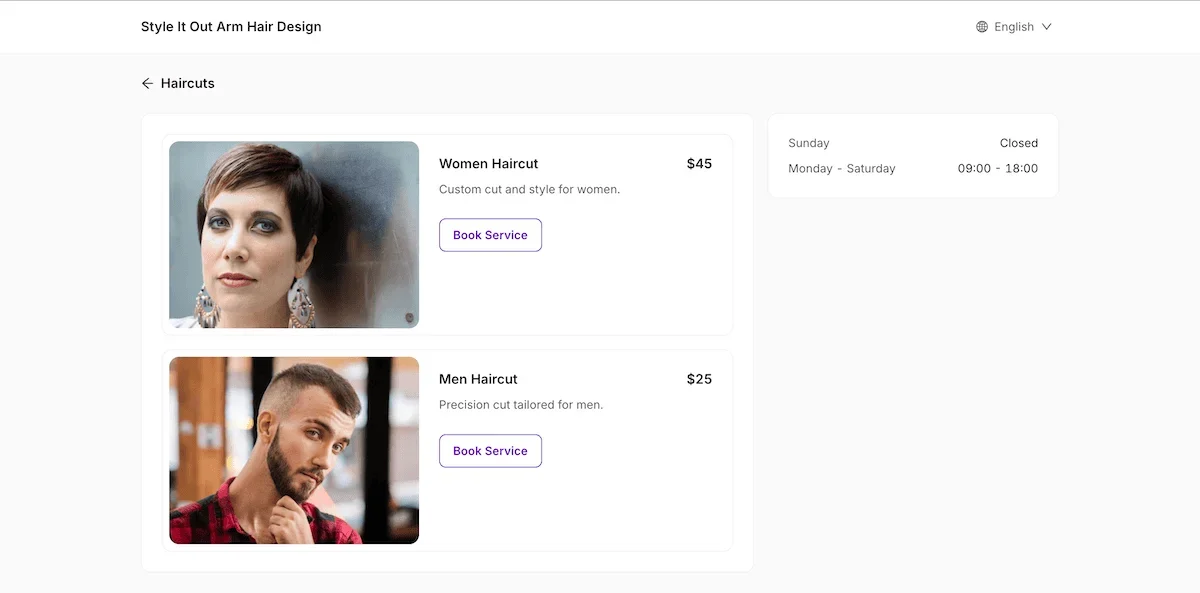Select the Women Haircut title
Image resolution: width=1200 pixels, height=593 pixels.
tap(489, 164)
